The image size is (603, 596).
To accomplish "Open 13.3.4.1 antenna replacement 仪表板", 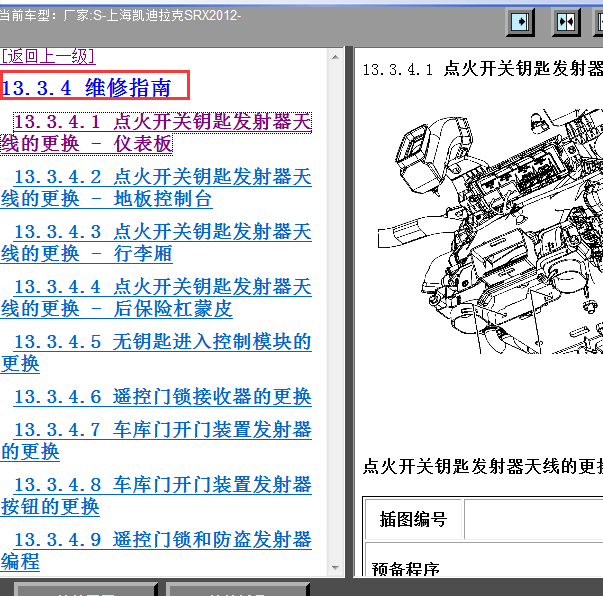I will 156,133.
